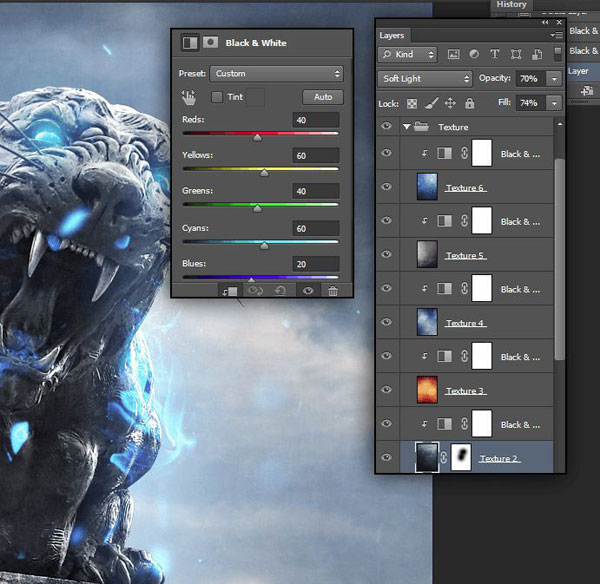
Task: Hide the Texture 5 layer
Action: (x=386, y=254)
